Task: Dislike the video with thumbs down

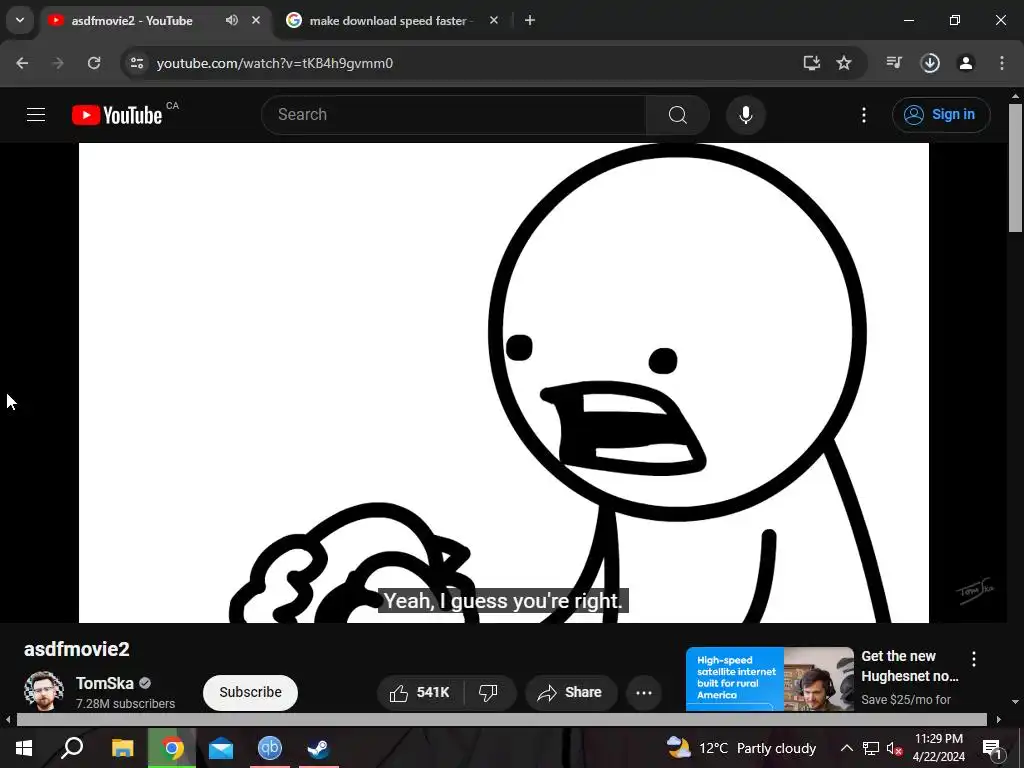Action: [x=488, y=692]
